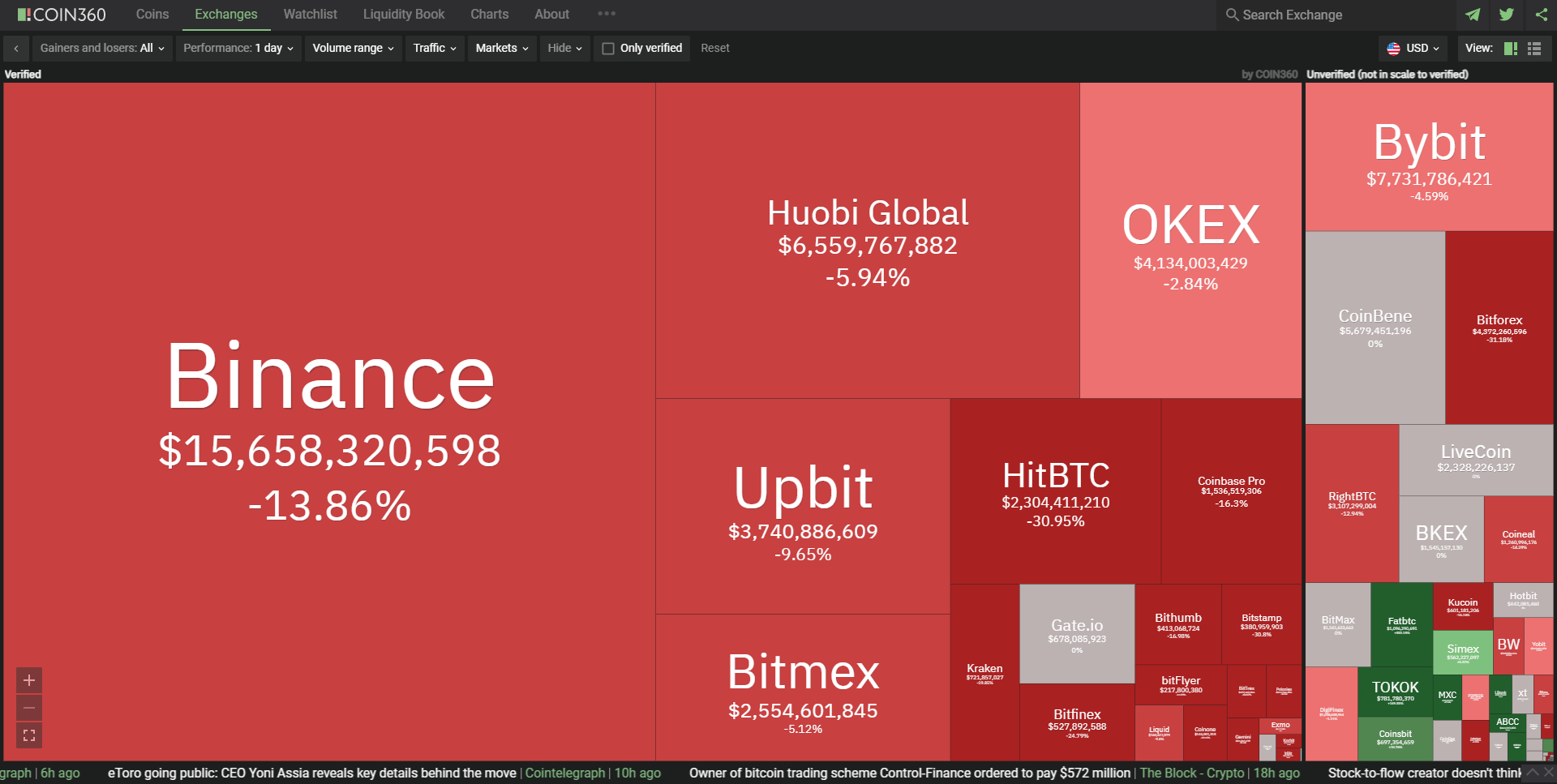Click the Telegram share icon
The image size is (1557, 784).
[1473, 15]
